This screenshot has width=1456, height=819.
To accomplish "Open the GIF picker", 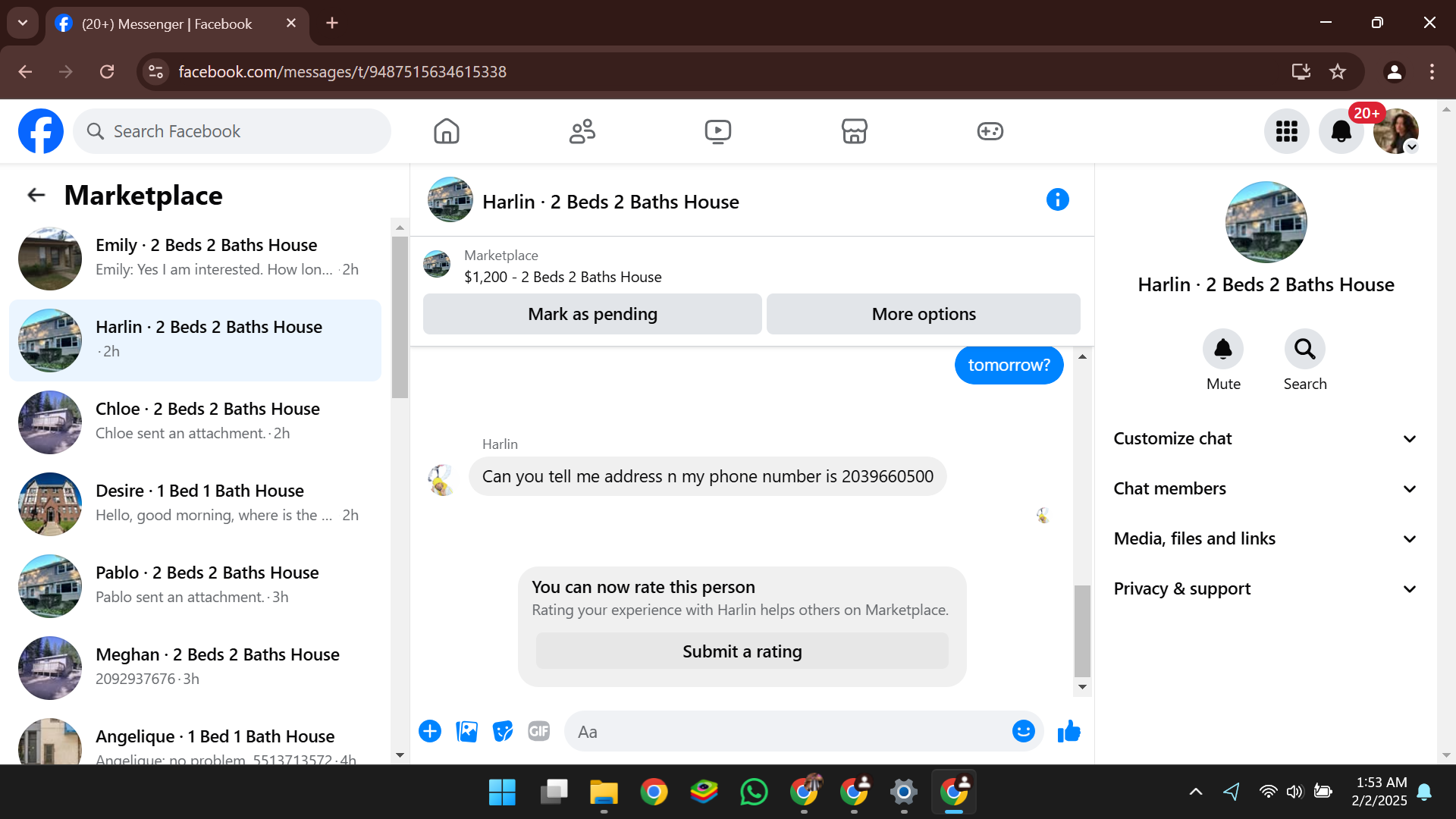I will point(538,732).
